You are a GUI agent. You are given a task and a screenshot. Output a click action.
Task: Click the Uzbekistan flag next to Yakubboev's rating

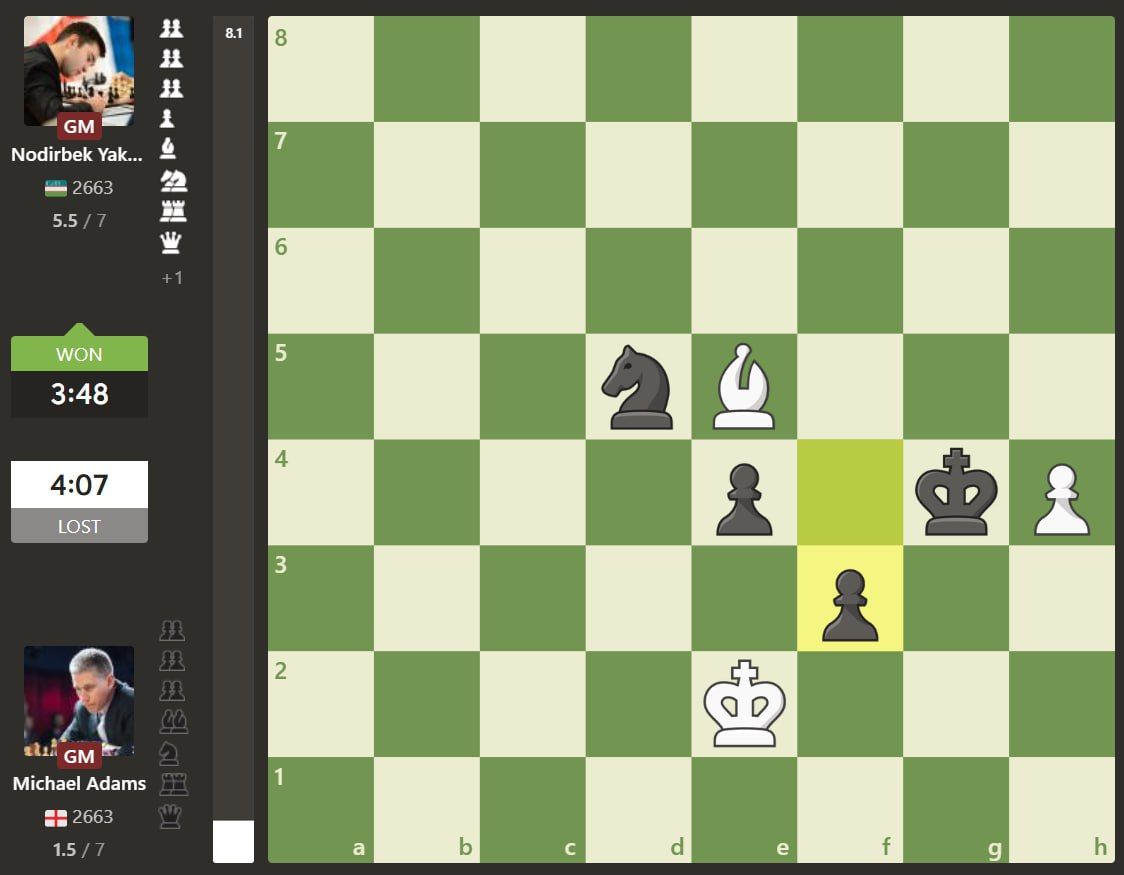55,188
